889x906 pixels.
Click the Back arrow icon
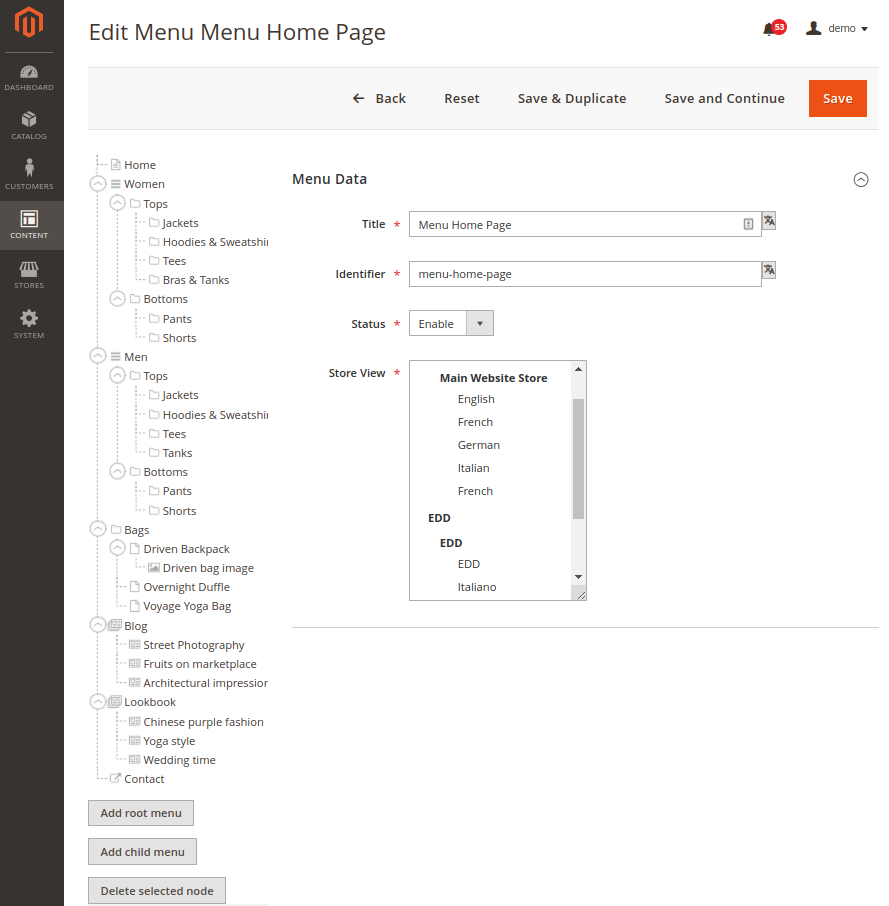359,98
